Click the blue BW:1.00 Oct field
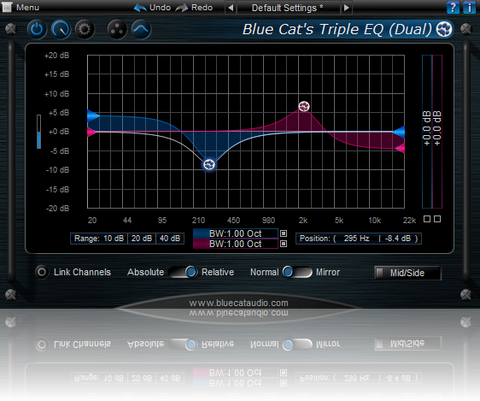 tap(235, 233)
